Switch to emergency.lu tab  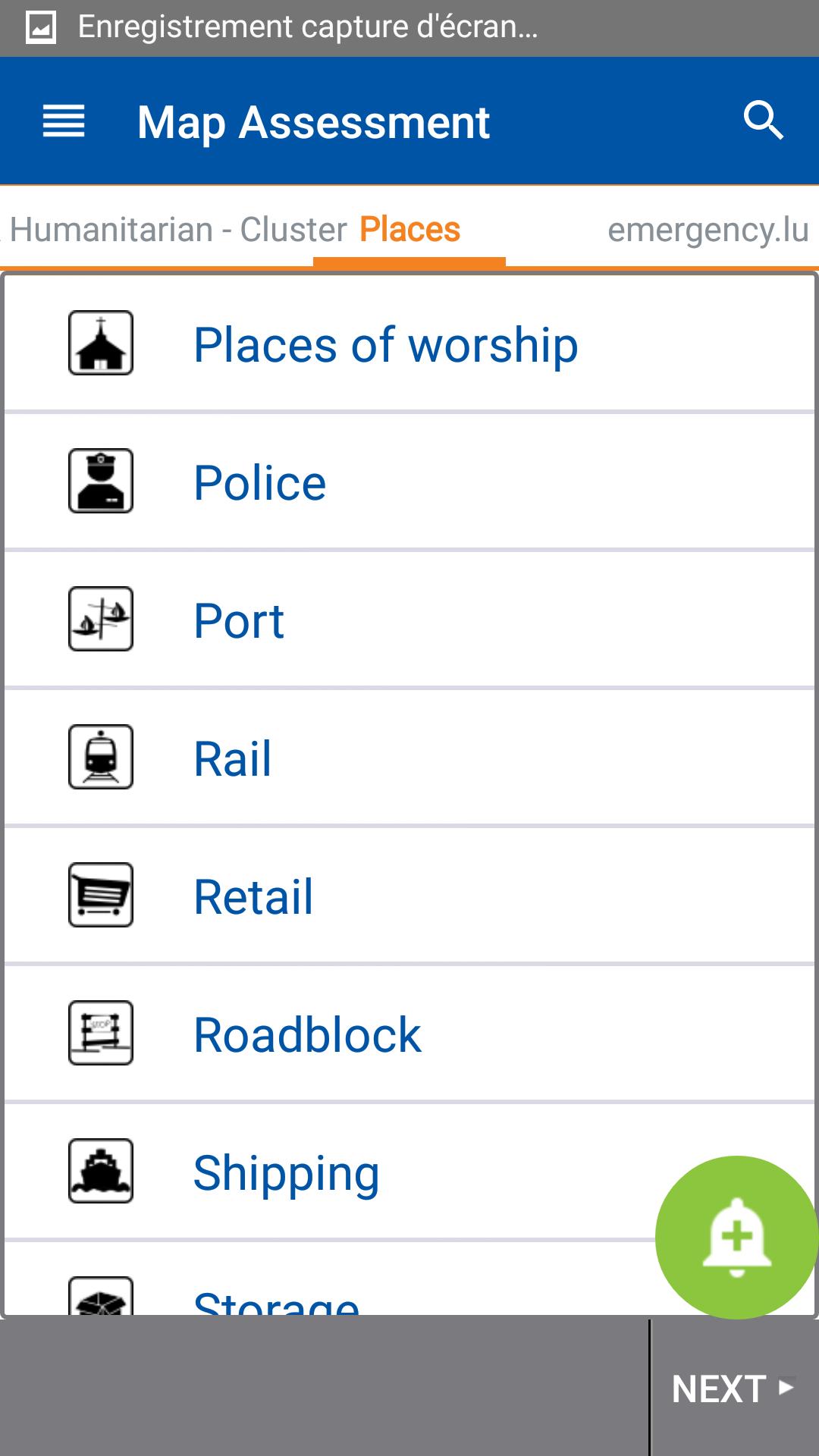click(x=708, y=229)
